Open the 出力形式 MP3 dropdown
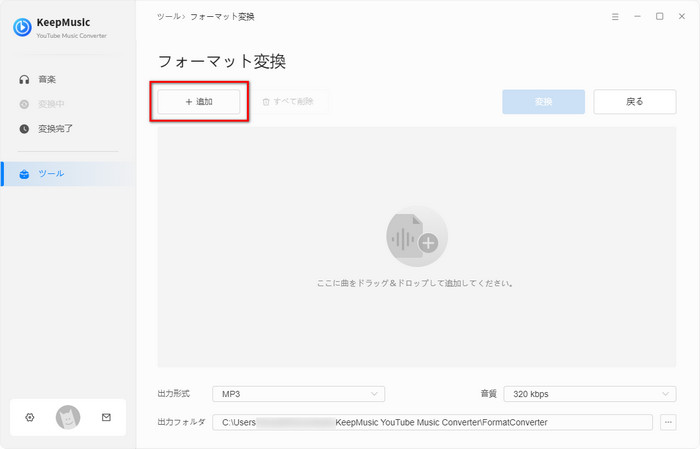Viewport: 700px width, 449px height. coord(298,394)
